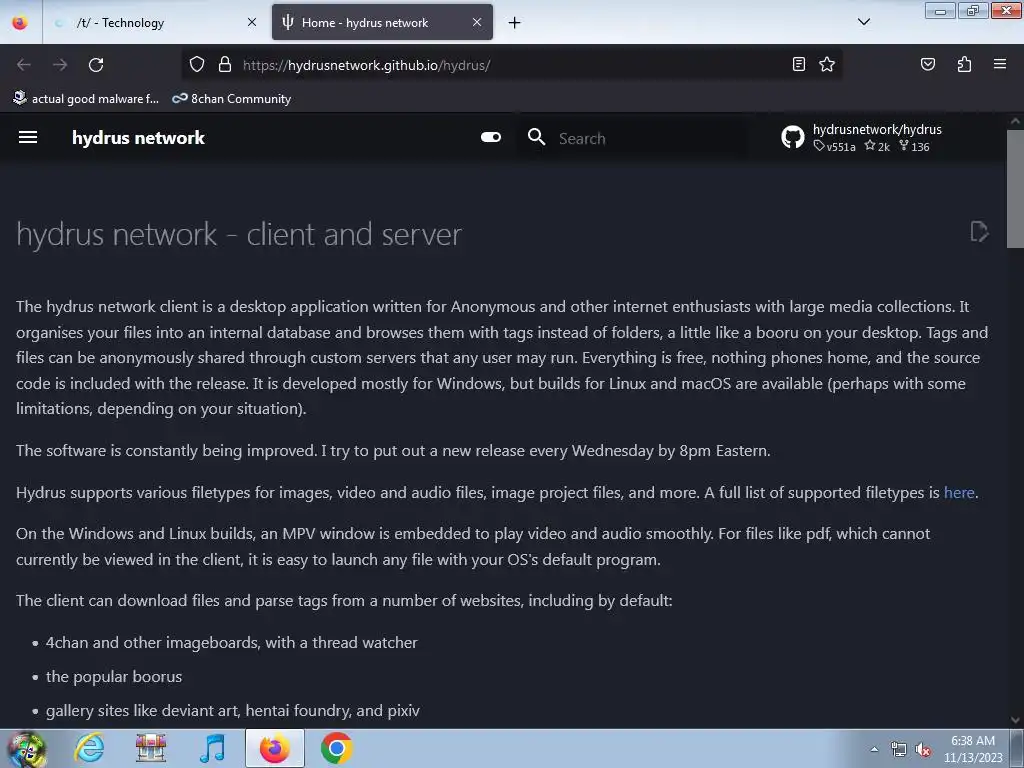
Task: Bookmark this page with the star icon
Action: pos(827,64)
